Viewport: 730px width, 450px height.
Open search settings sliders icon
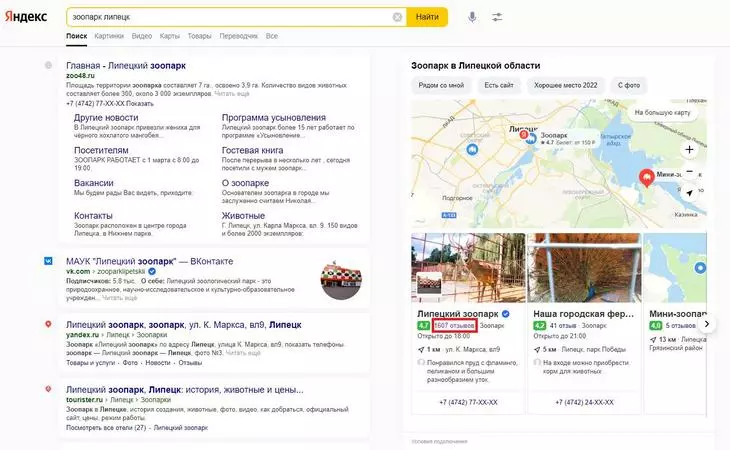pos(497,17)
